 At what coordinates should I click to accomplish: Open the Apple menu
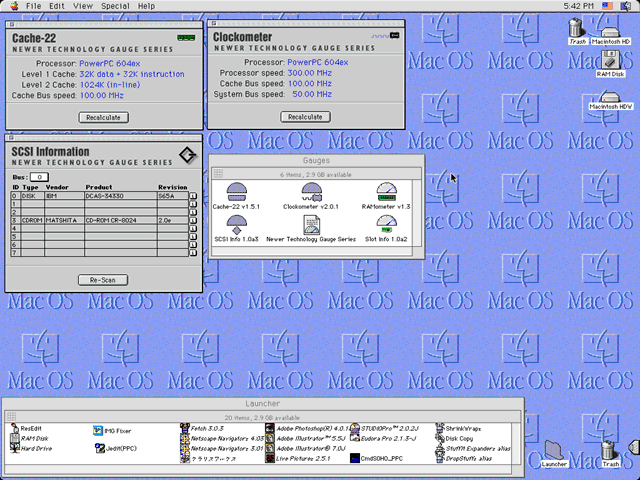pos(14,6)
